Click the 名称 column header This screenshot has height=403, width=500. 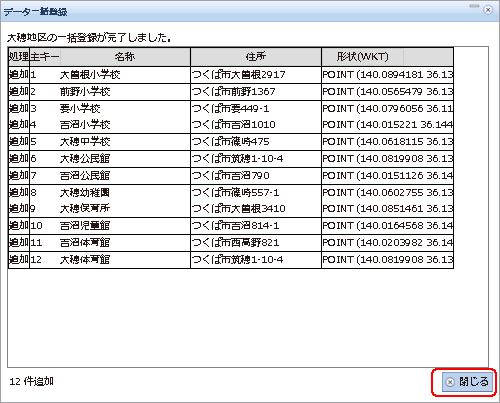click(x=125, y=57)
